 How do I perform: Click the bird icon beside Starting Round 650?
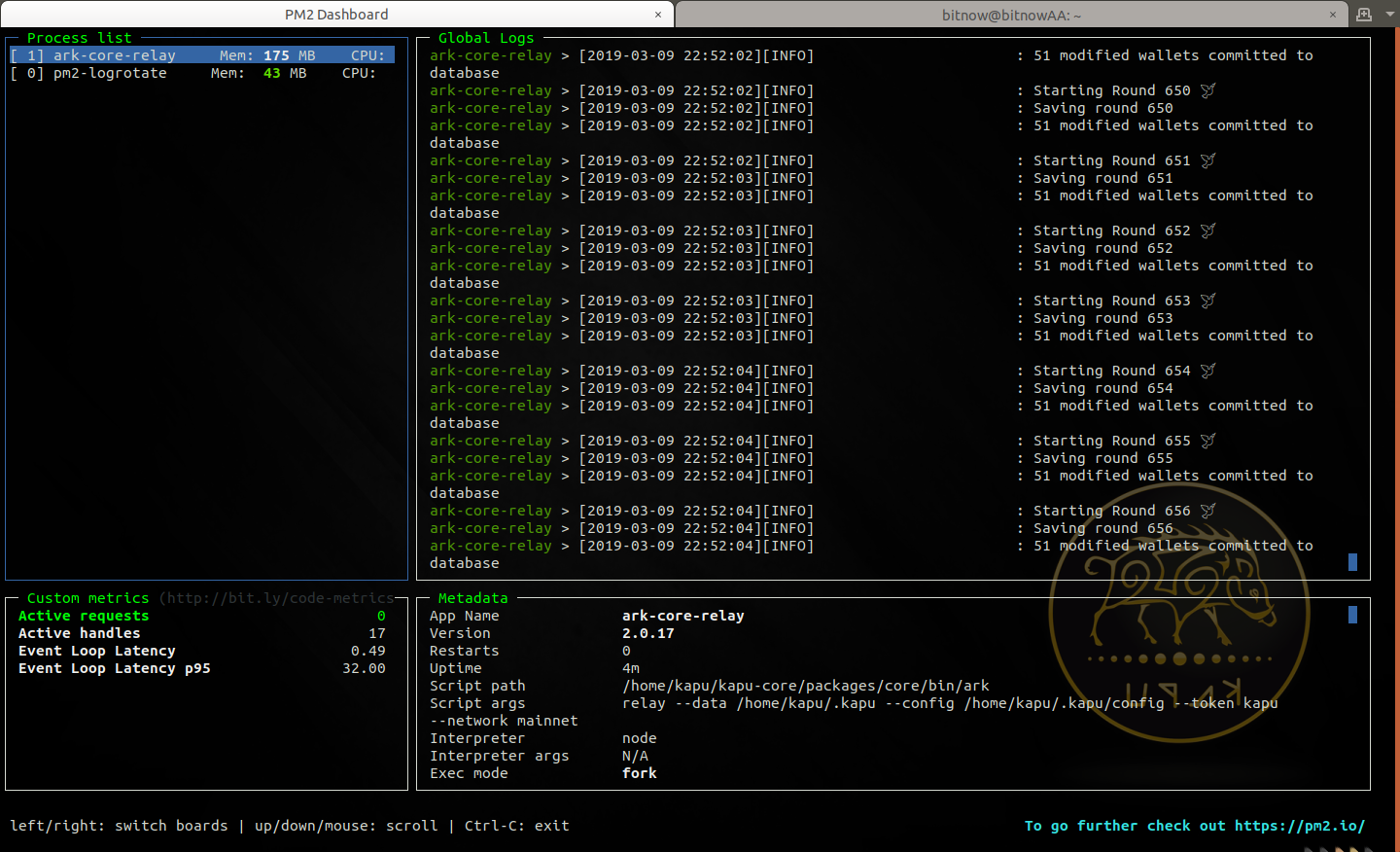coord(1208,90)
